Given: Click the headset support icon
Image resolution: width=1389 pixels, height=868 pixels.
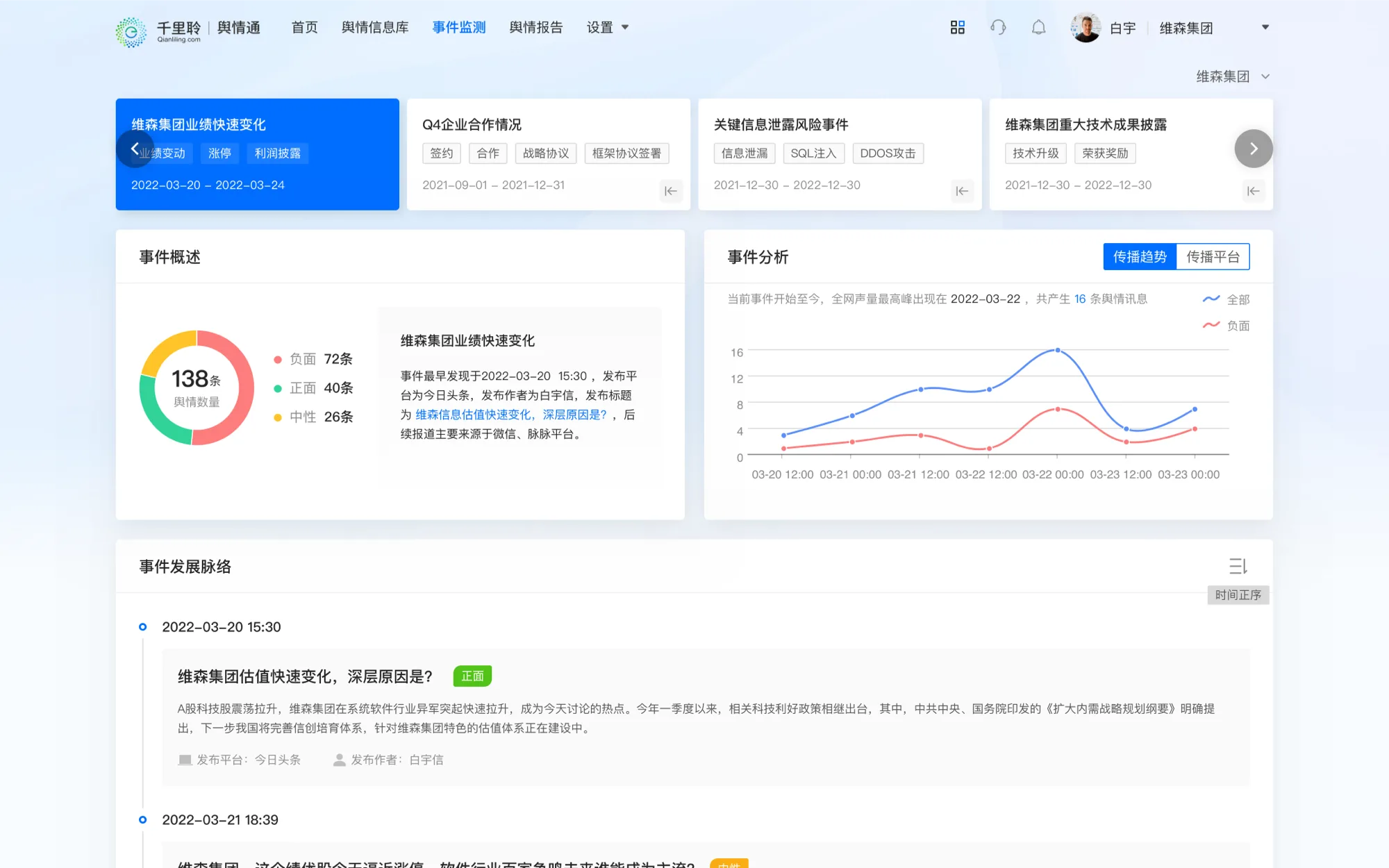Looking at the screenshot, I should click(998, 27).
